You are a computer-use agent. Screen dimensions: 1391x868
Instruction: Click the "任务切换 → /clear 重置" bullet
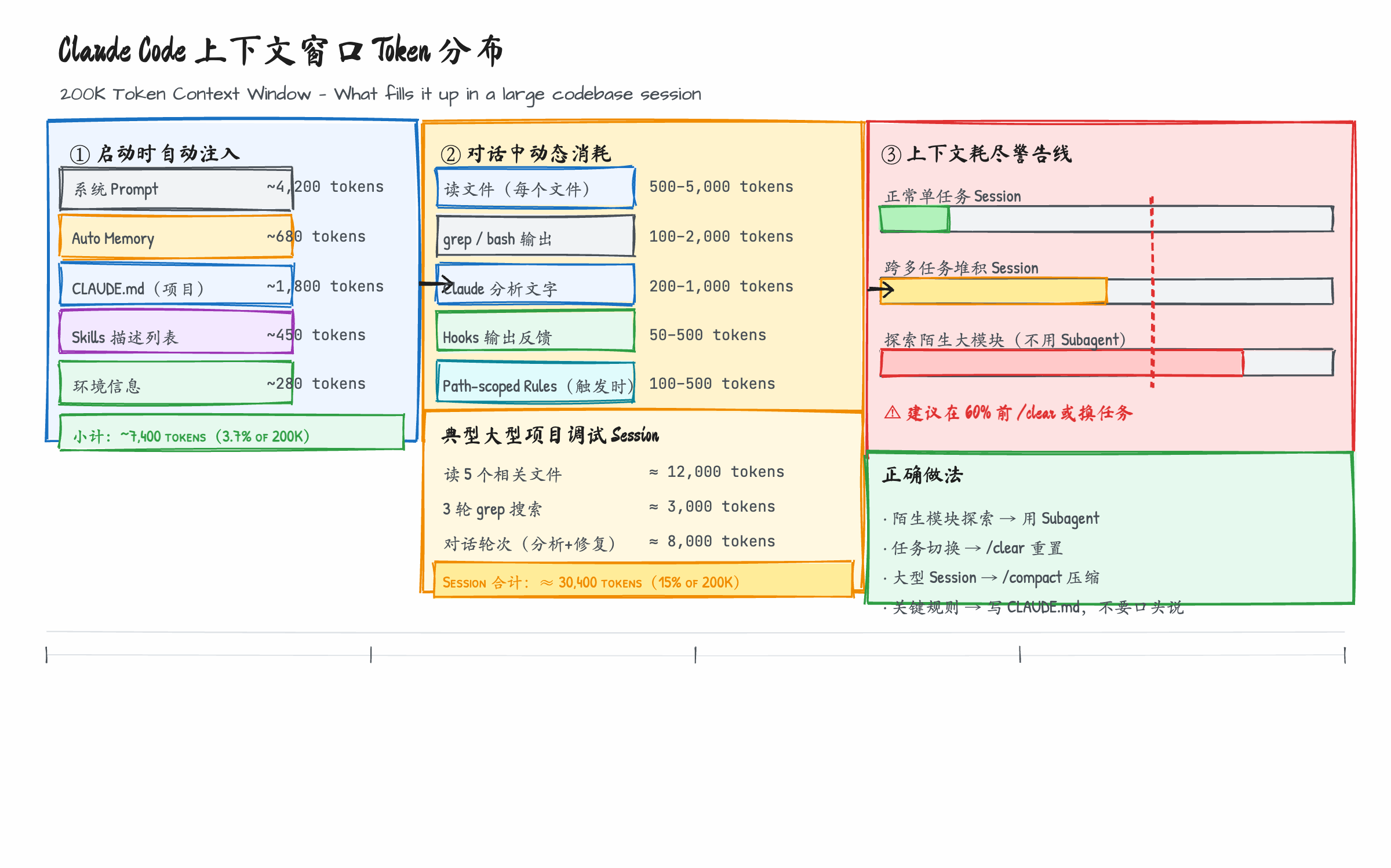click(x=974, y=548)
